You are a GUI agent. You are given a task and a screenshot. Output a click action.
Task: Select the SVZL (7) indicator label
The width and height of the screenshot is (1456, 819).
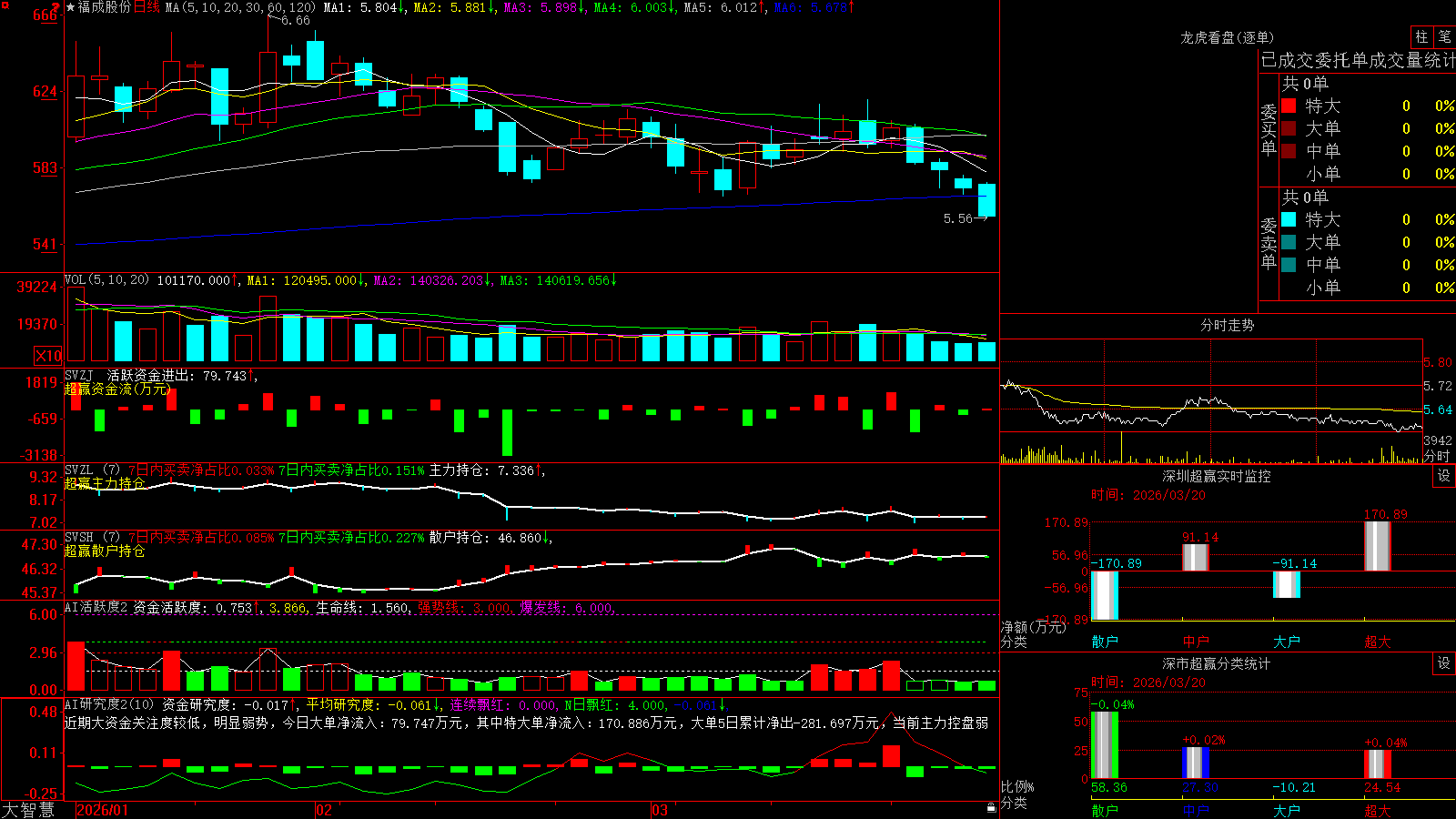(x=92, y=470)
